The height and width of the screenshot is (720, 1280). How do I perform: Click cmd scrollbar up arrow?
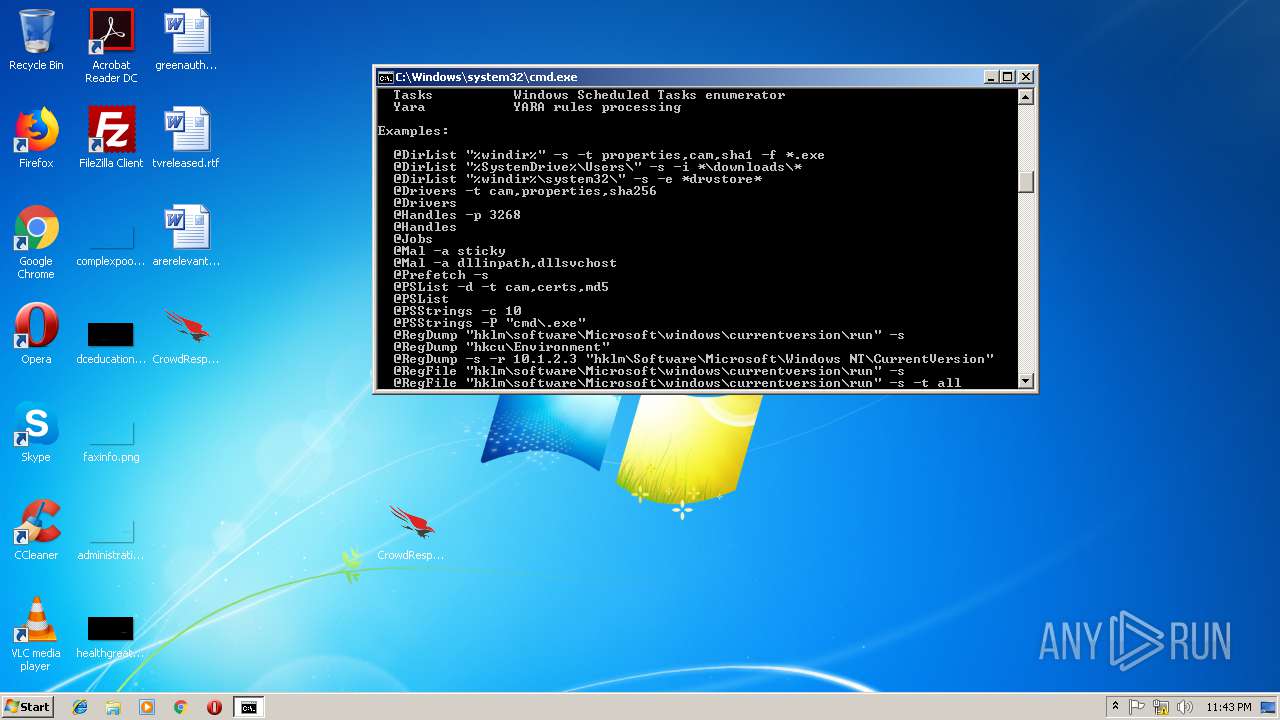coord(1025,97)
